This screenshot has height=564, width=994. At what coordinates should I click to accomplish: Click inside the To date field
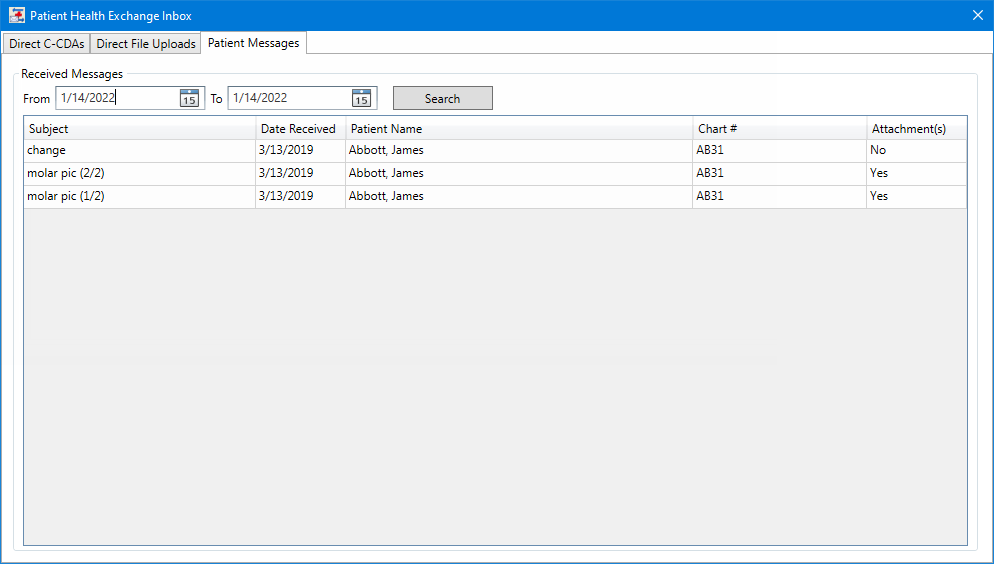point(288,98)
